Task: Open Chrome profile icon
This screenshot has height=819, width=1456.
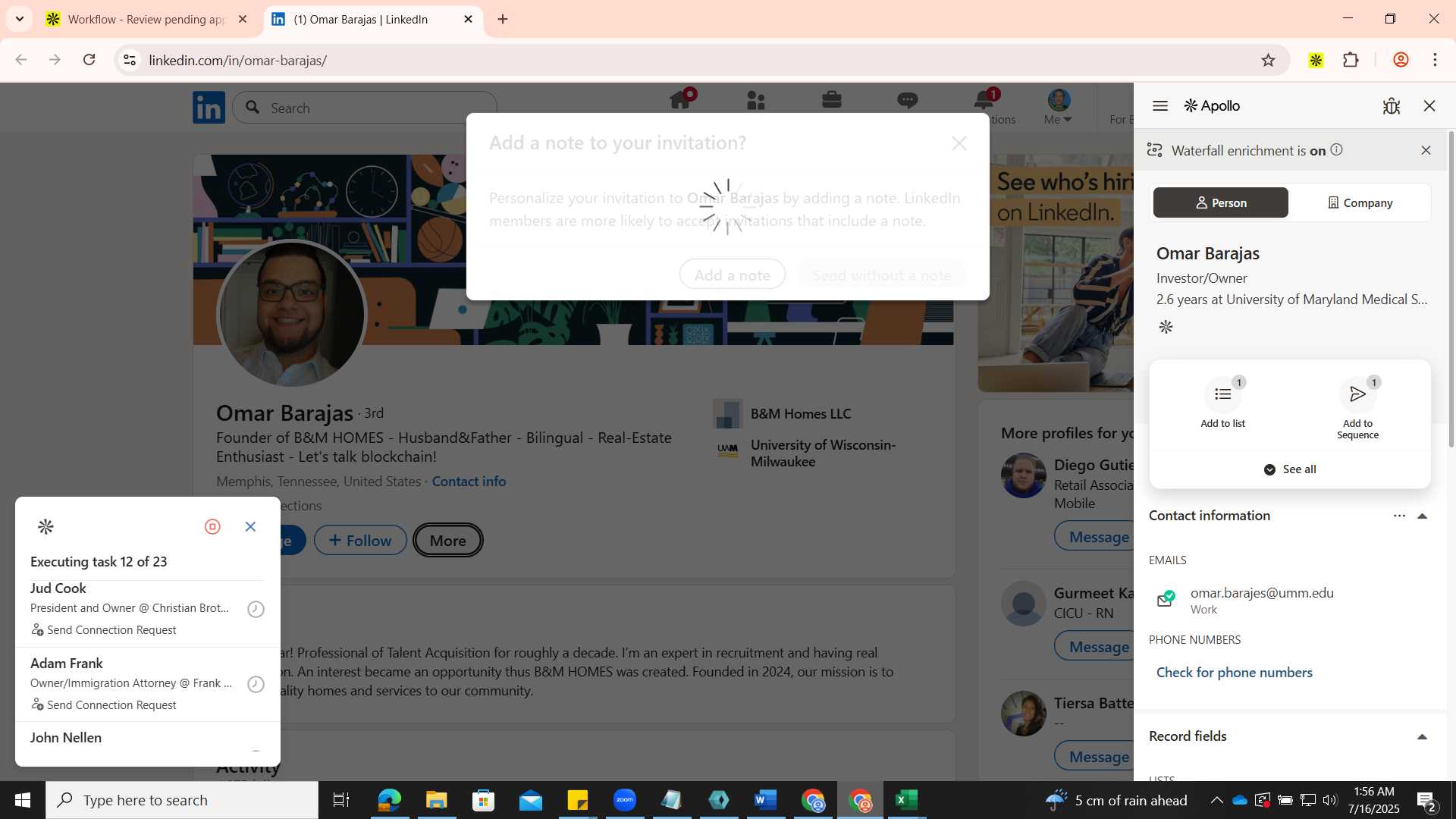Action: pos(1401,60)
